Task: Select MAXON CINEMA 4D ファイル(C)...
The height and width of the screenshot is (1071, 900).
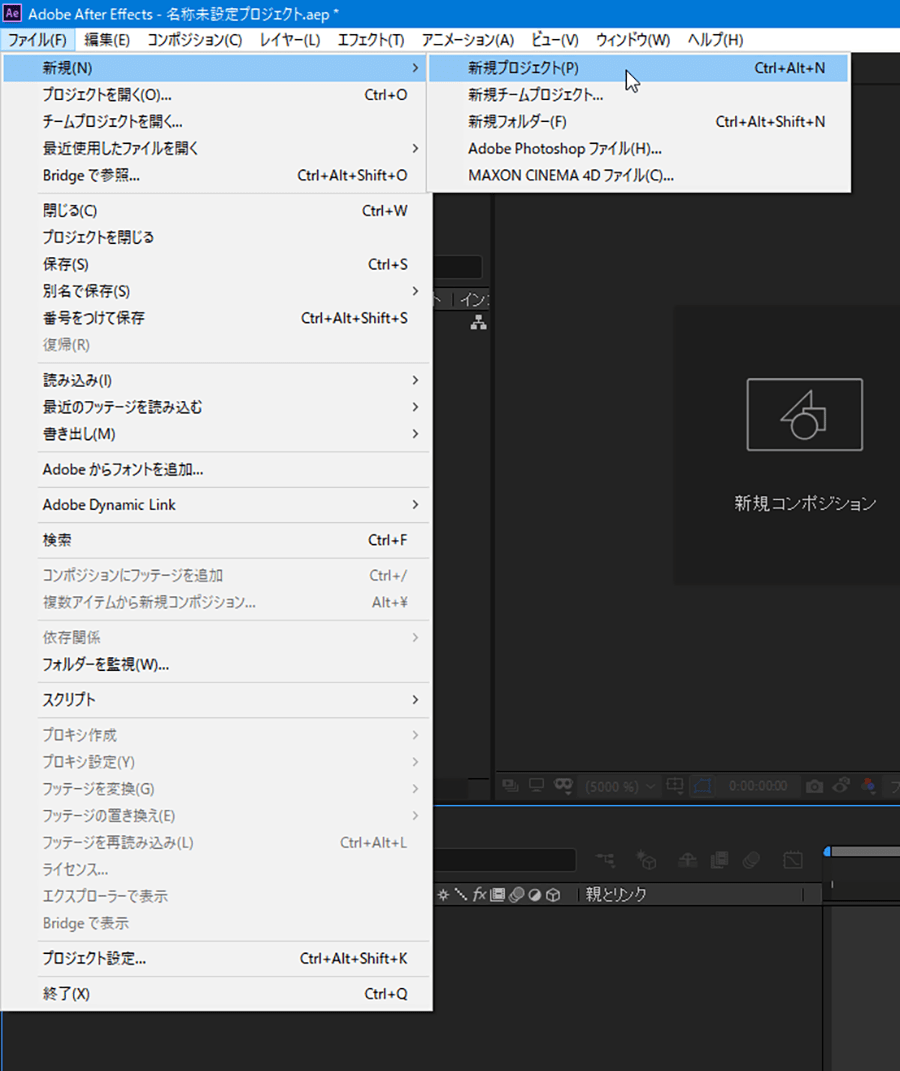Action: pyautogui.click(x=638, y=176)
